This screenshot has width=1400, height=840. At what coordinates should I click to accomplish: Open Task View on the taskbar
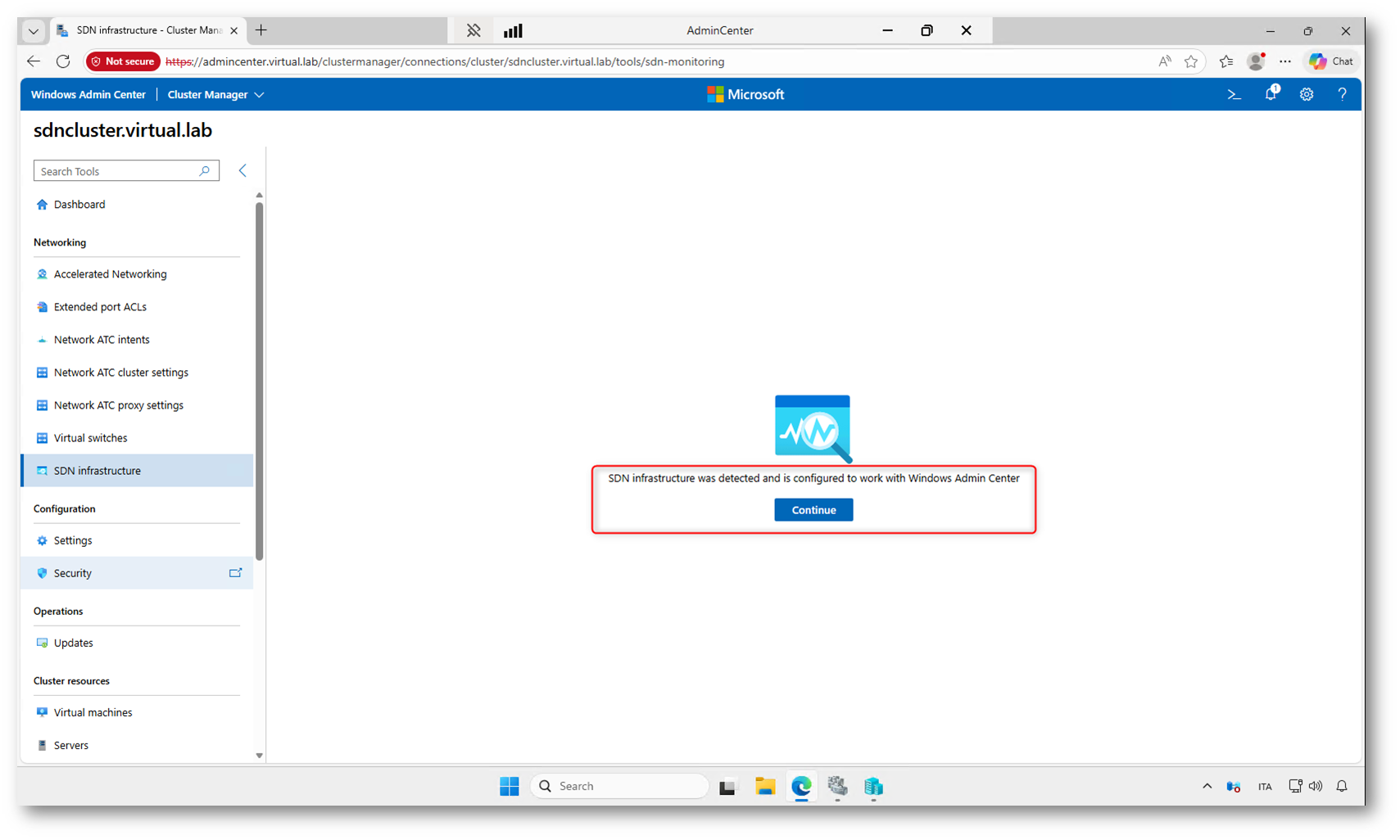point(727,787)
